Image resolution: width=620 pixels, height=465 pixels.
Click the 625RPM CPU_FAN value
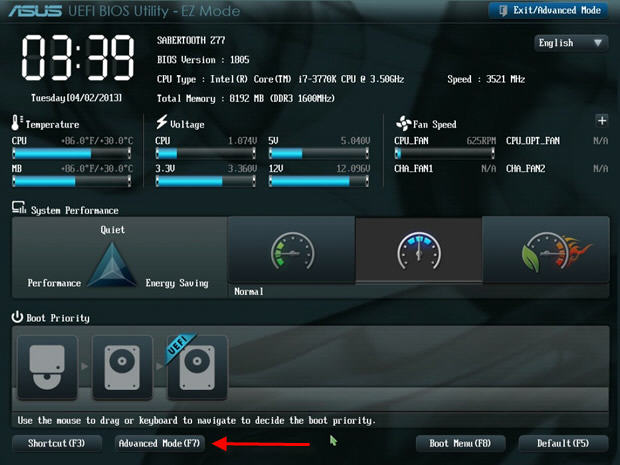tap(481, 141)
